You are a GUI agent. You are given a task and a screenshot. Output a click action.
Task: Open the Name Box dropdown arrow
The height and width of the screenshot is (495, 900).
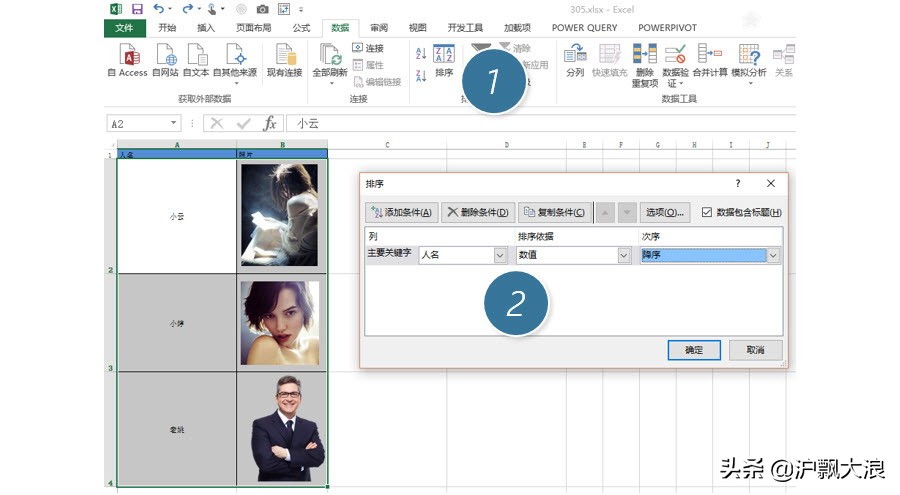click(x=173, y=123)
